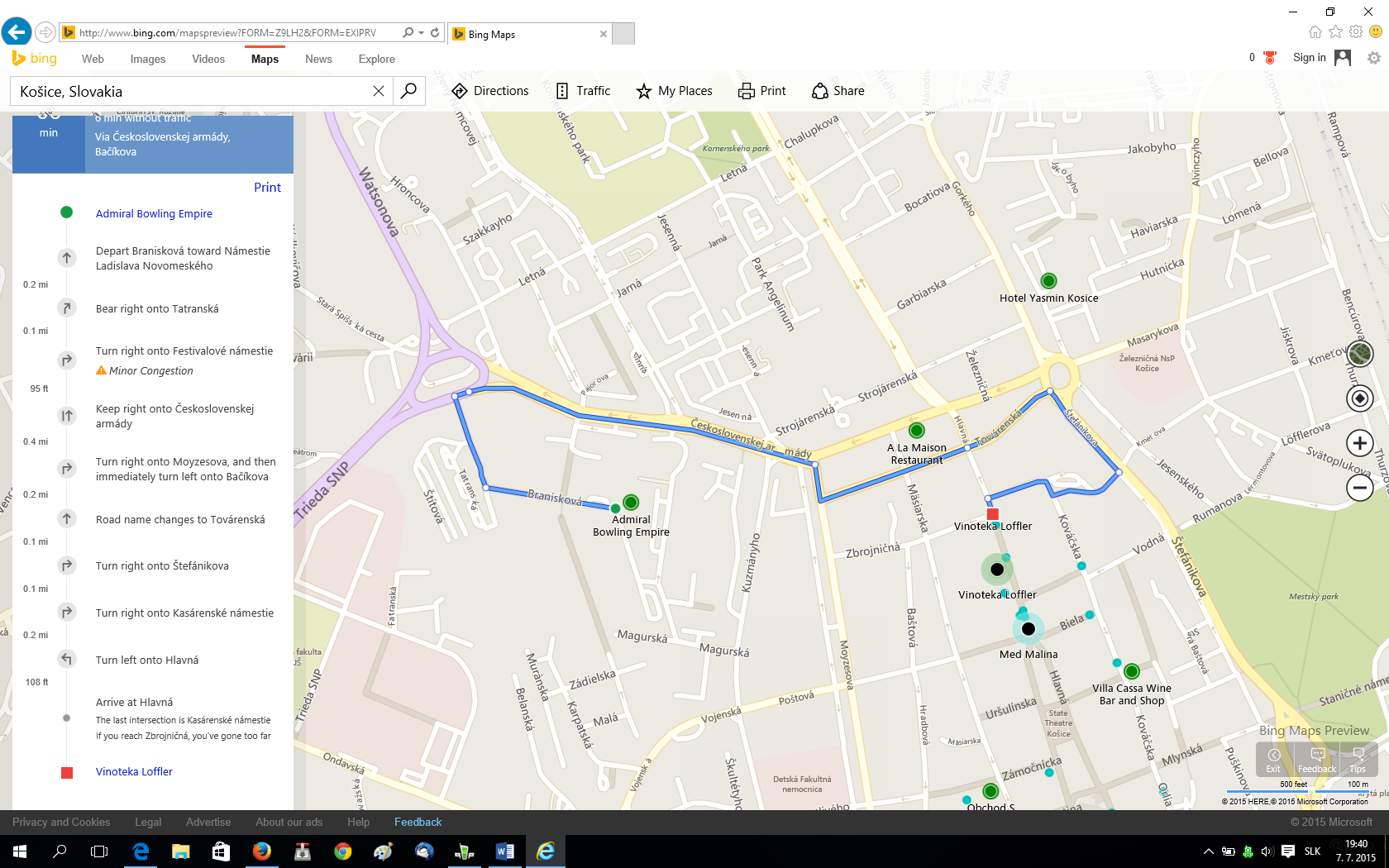Open the Videos tab

[x=208, y=59]
